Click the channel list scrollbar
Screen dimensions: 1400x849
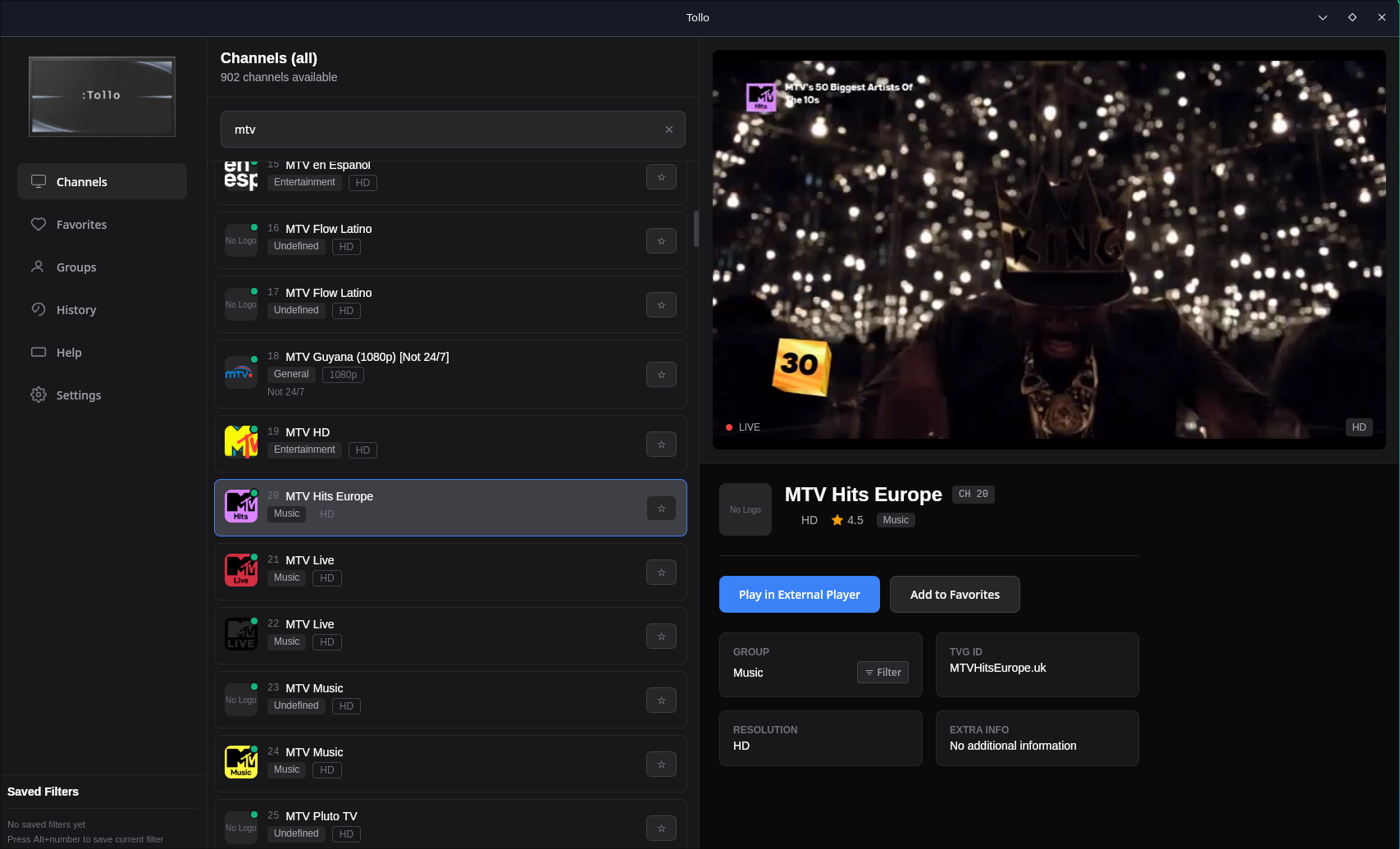tap(696, 229)
